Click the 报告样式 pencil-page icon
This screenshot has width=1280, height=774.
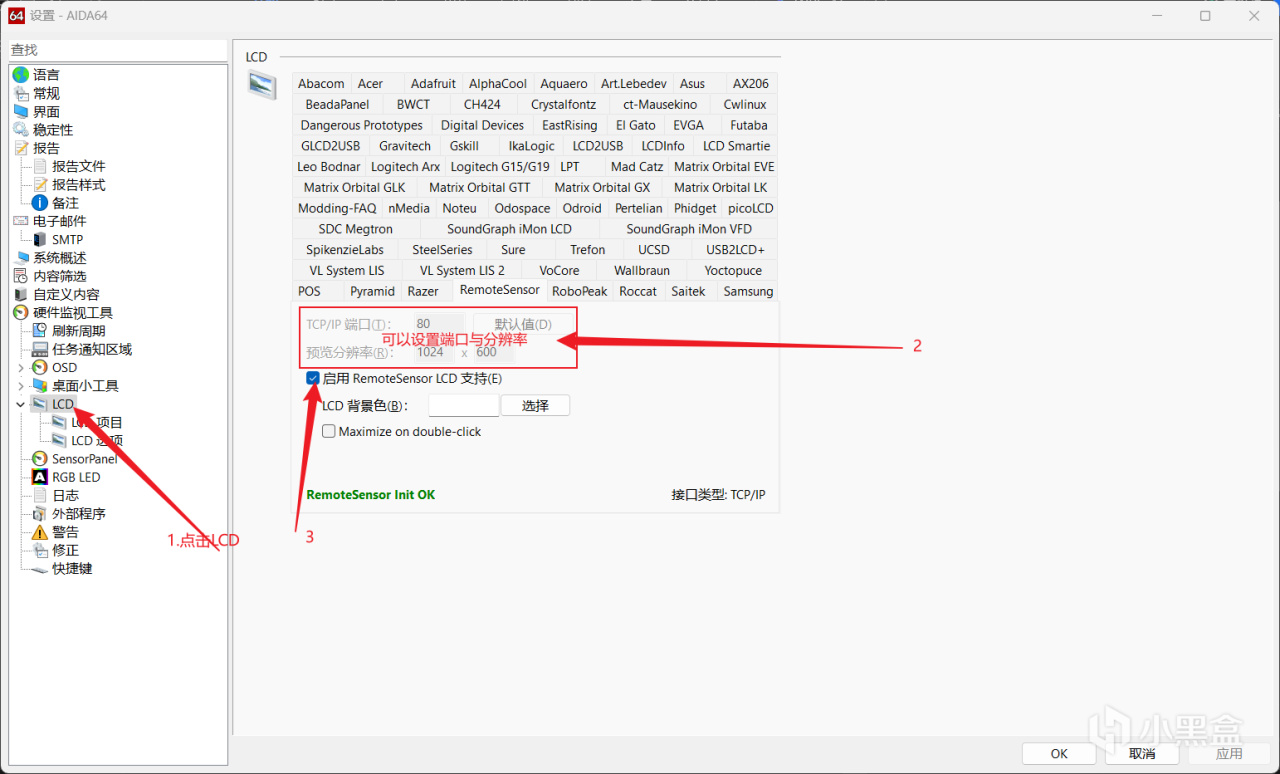[40, 185]
